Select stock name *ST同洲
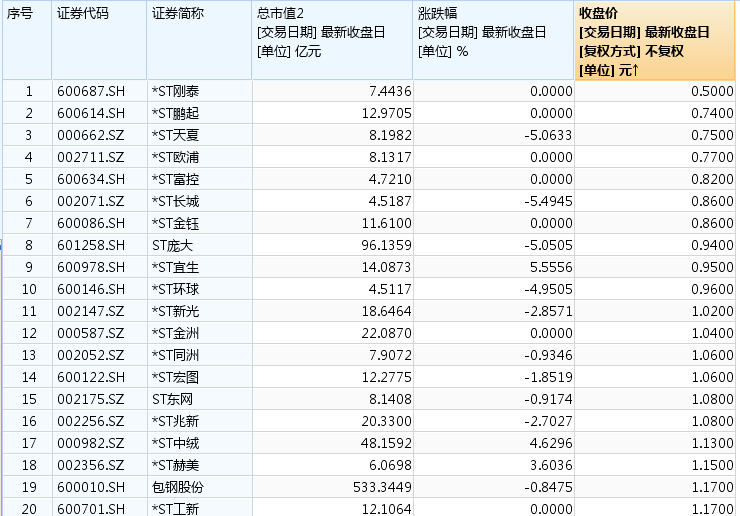Screen dimensions: 740x516 click(176, 355)
